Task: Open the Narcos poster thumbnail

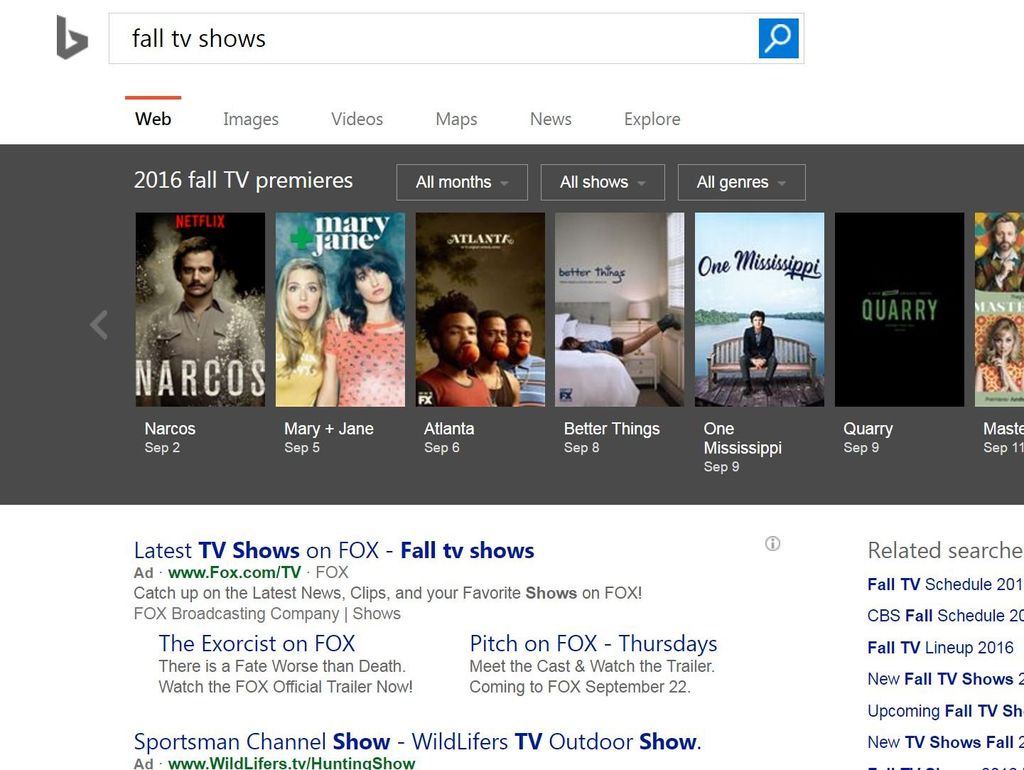Action: (x=199, y=308)
